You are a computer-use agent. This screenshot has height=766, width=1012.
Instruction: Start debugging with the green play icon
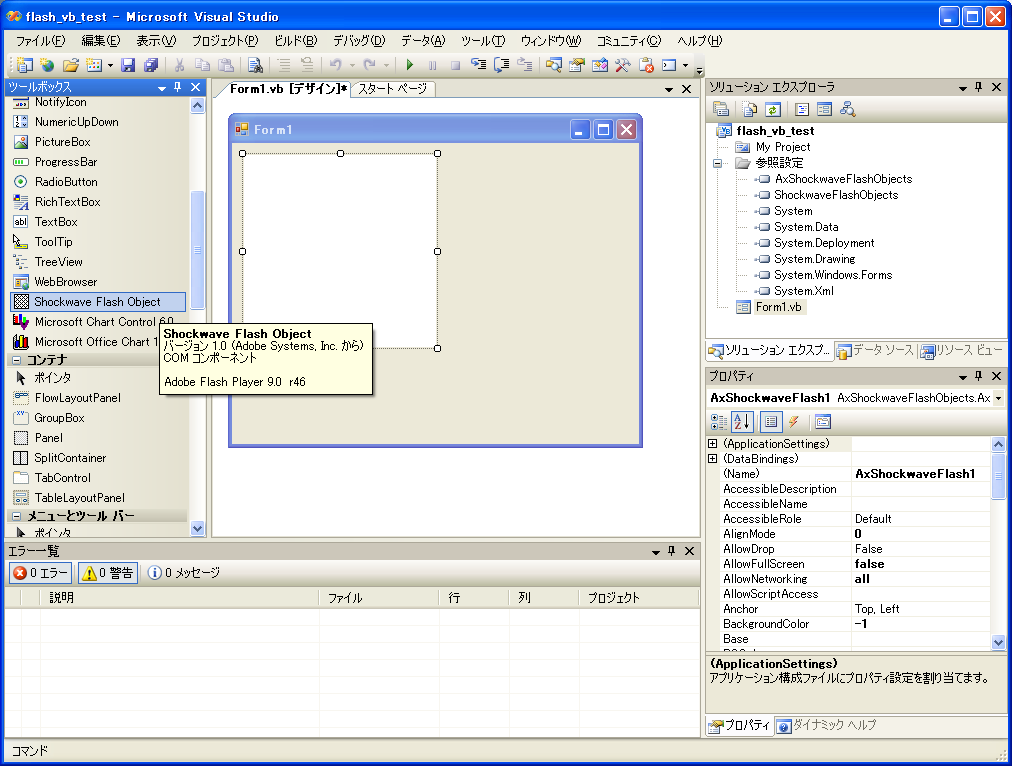409,65
